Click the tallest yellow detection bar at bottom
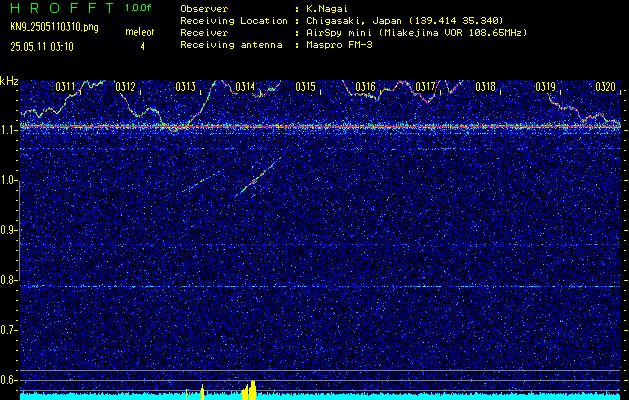 click(253, 390)
